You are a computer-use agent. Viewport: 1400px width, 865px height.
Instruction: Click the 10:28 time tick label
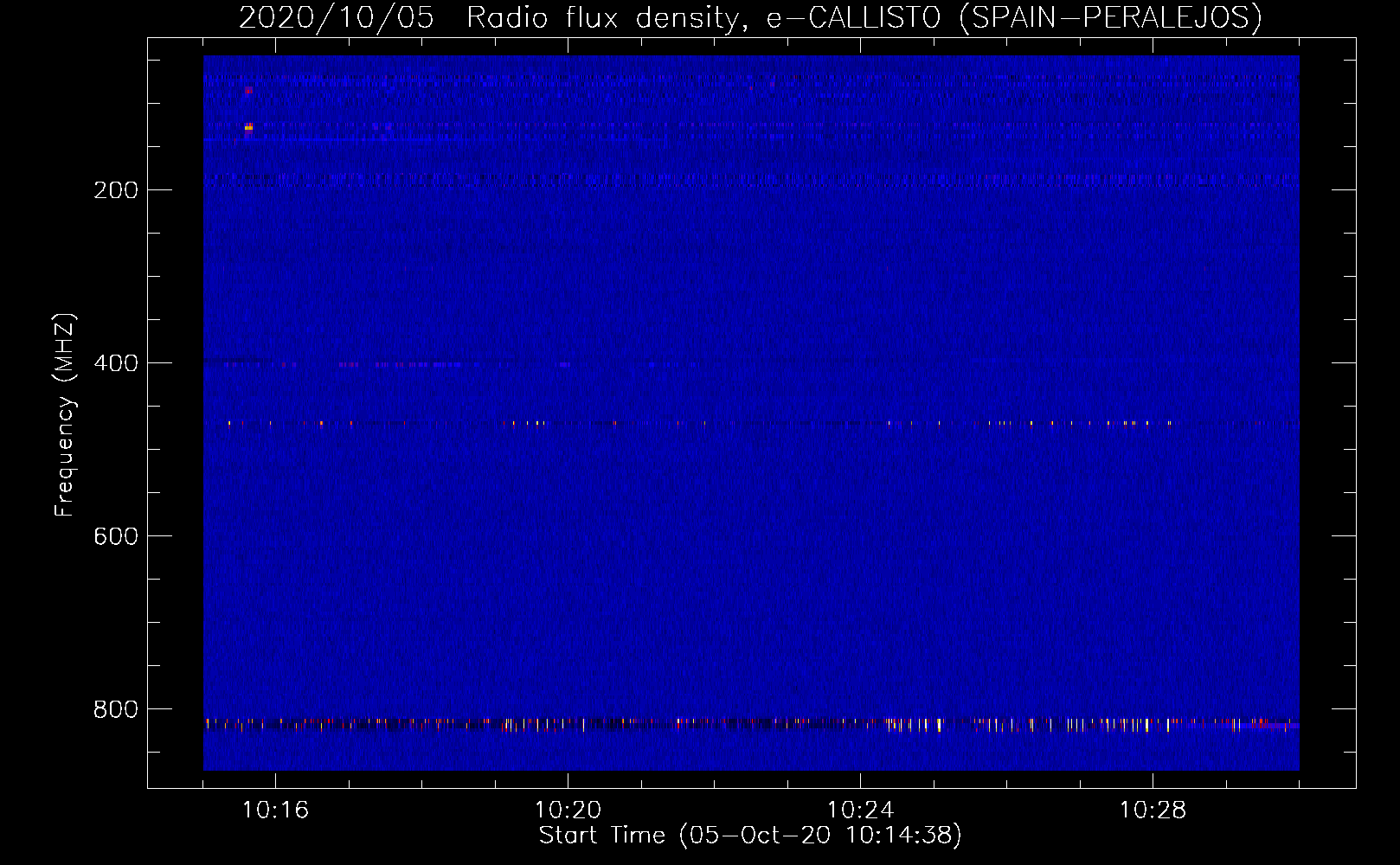click(x=1153, y=811)
